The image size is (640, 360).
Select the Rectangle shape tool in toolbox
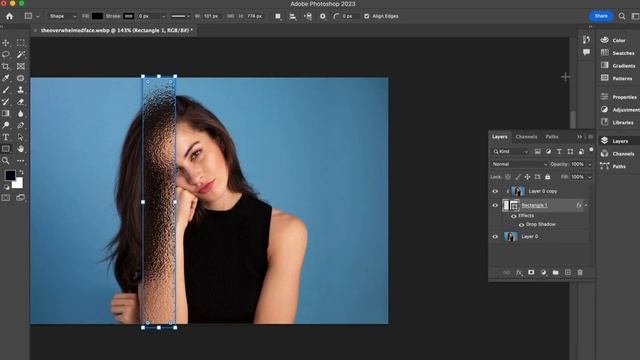[6, 149]
